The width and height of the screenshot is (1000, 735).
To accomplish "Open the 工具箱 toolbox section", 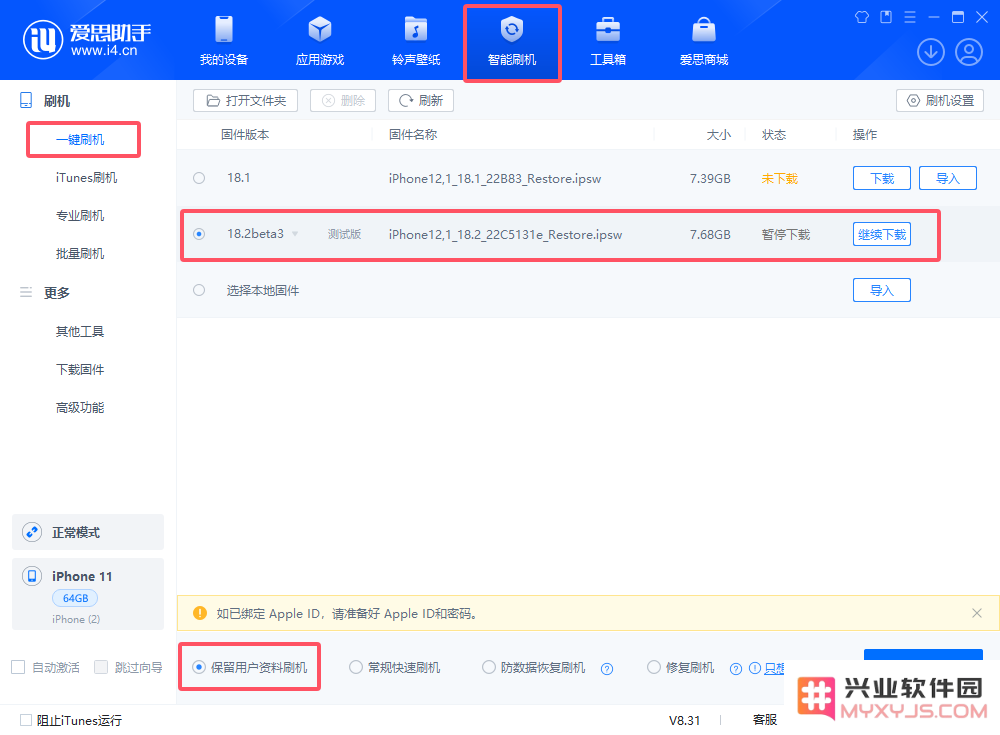I will coord(608,41).
